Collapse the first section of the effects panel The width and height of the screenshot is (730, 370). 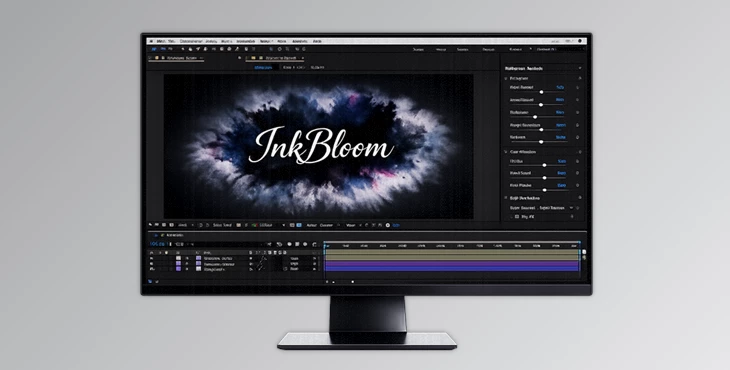click(x=506, y=79)
